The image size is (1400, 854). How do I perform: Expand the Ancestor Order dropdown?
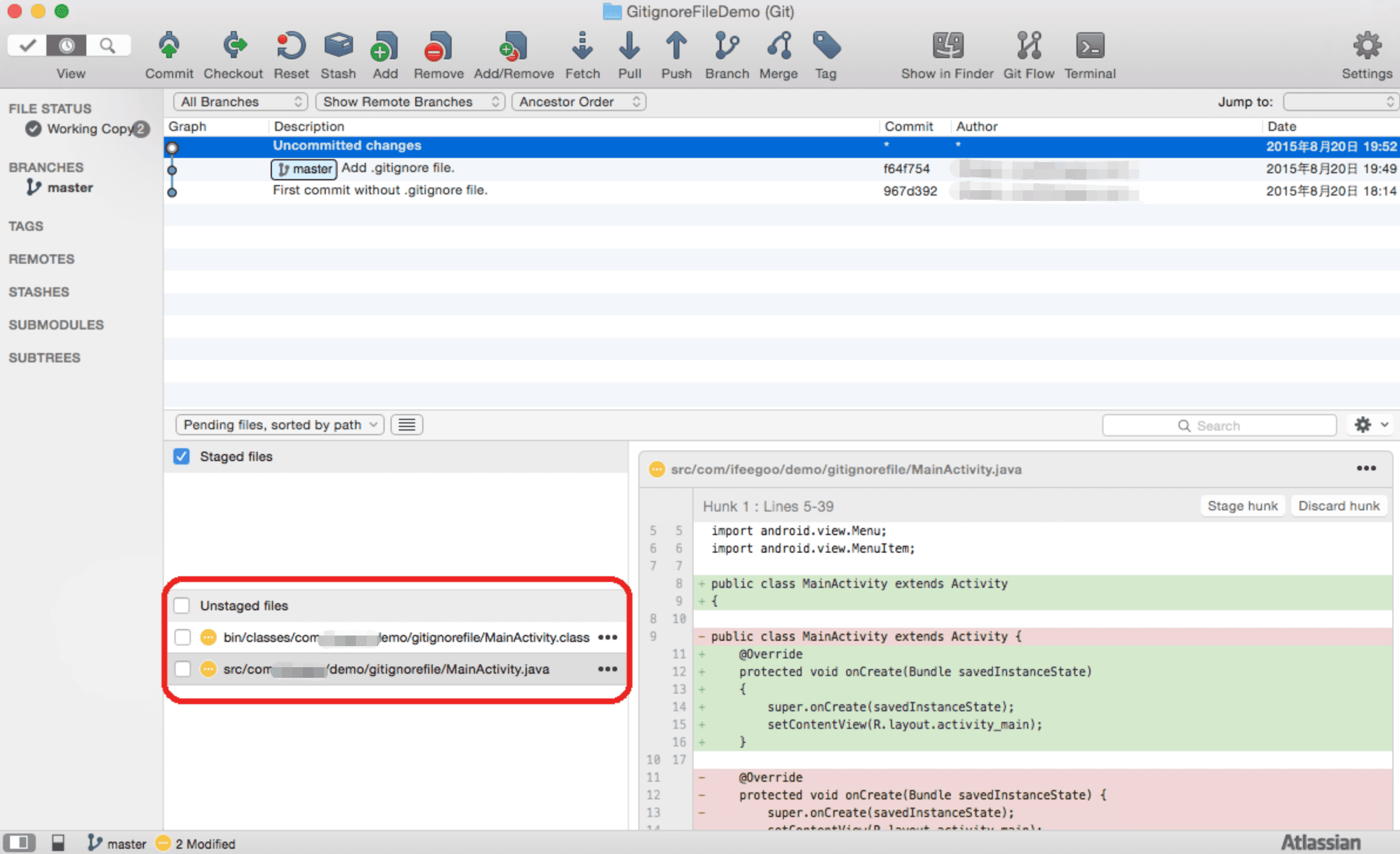point(579,102)
